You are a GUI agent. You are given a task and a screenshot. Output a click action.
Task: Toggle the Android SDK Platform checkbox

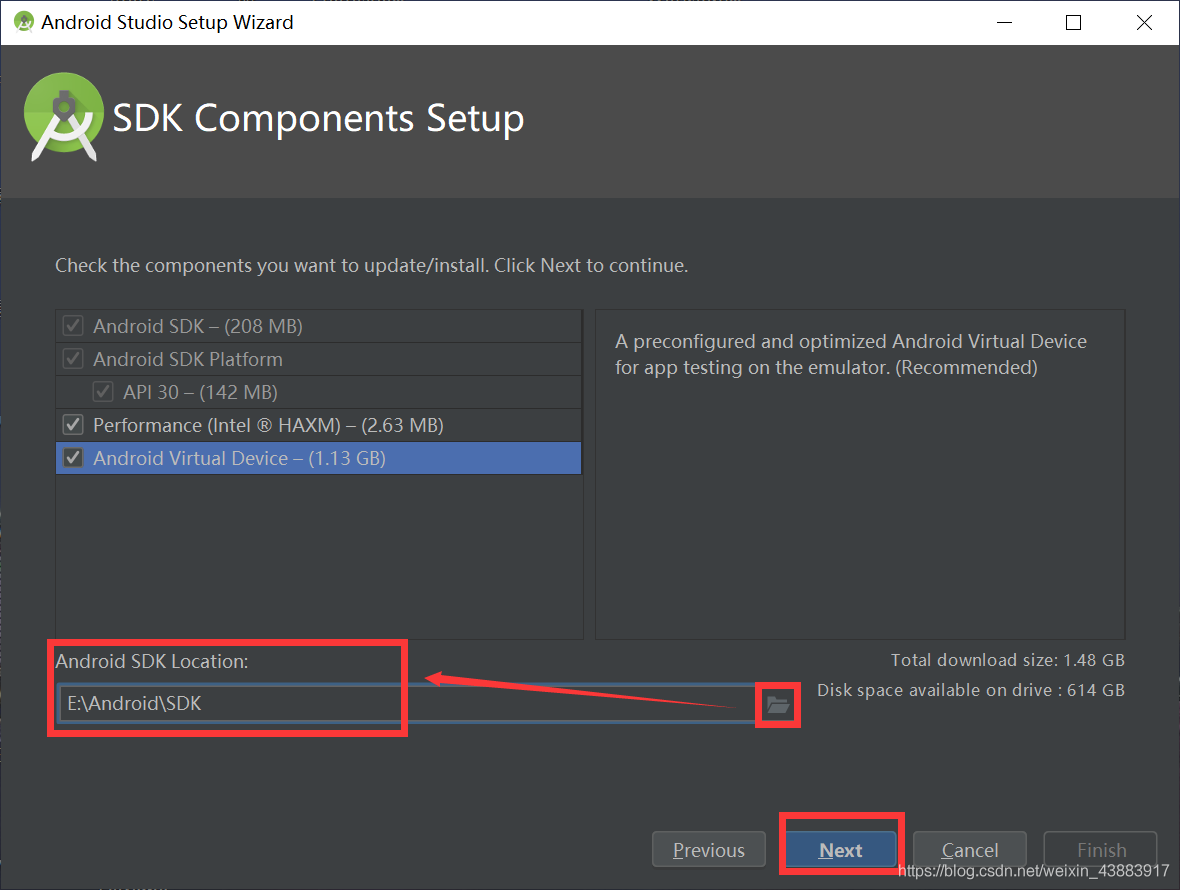tap(73, 359)
